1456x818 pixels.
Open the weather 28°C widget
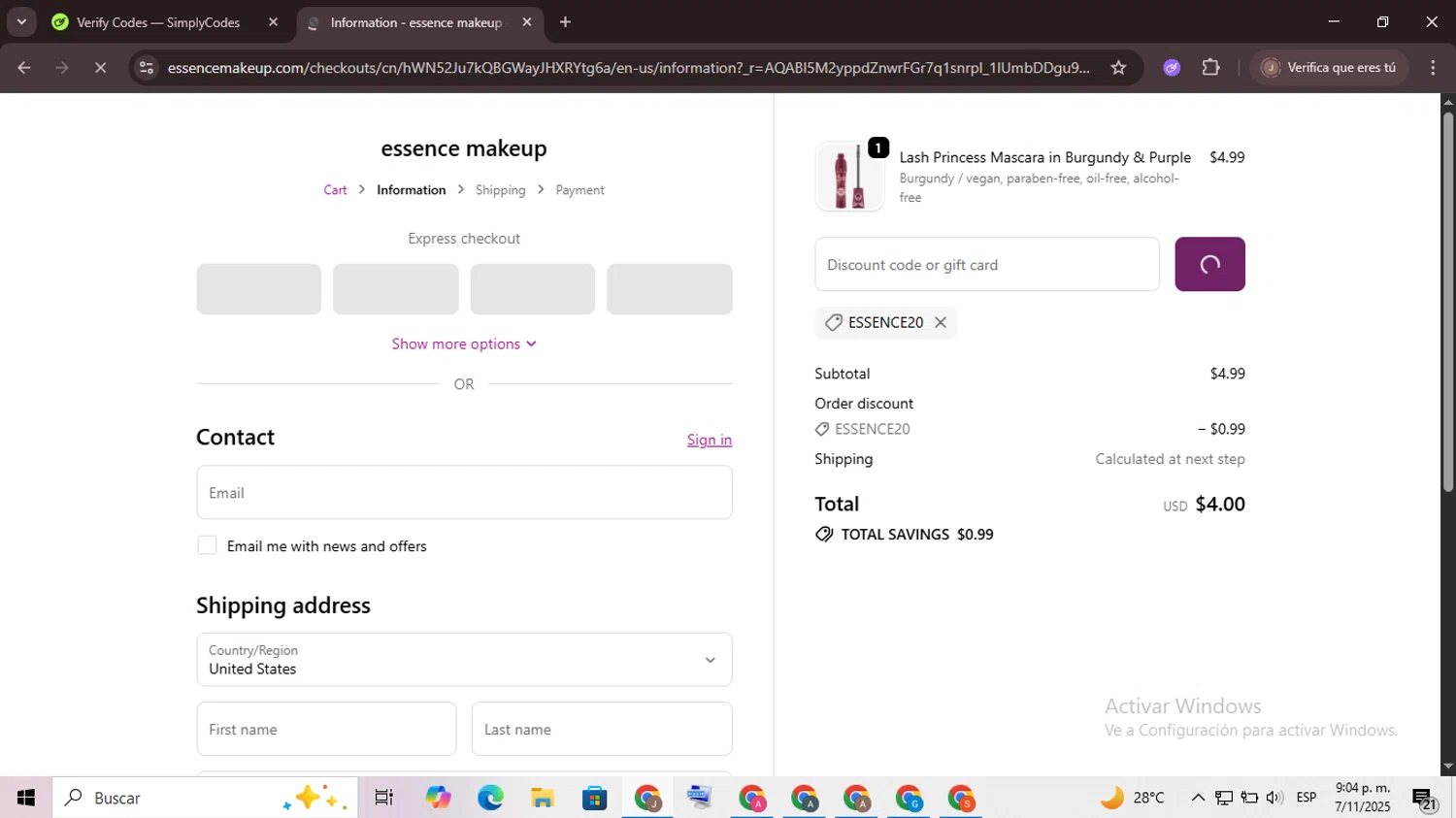click(1132, 798)
